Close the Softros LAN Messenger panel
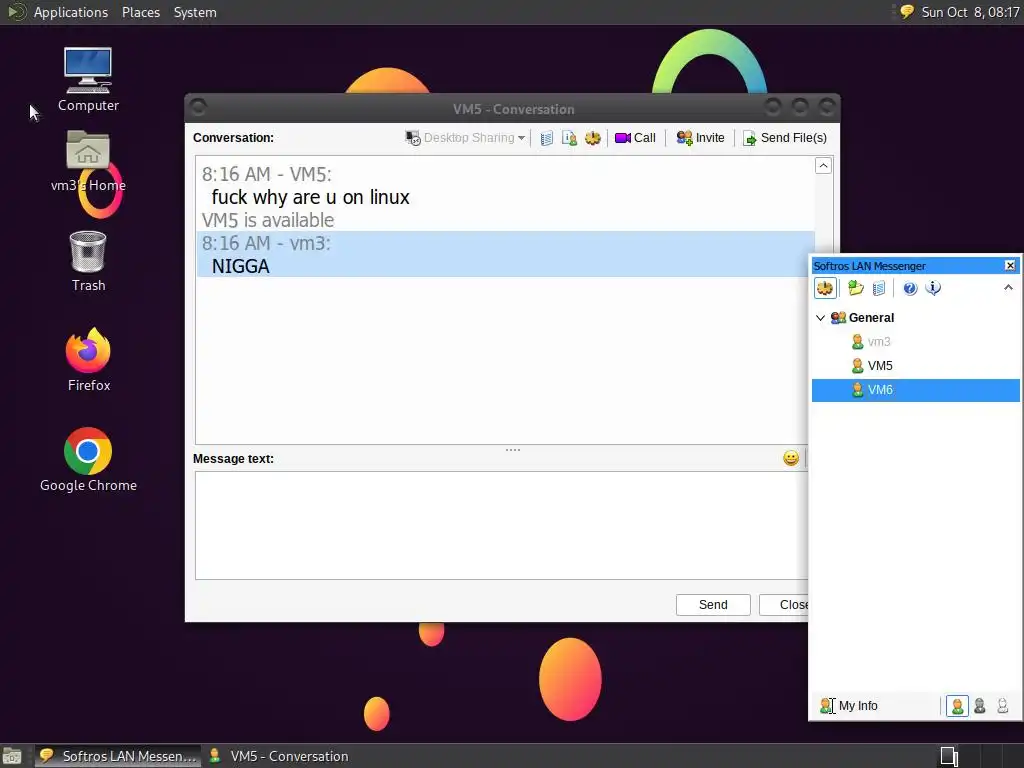This screenshot has width=1024, height=768. 1010,265
